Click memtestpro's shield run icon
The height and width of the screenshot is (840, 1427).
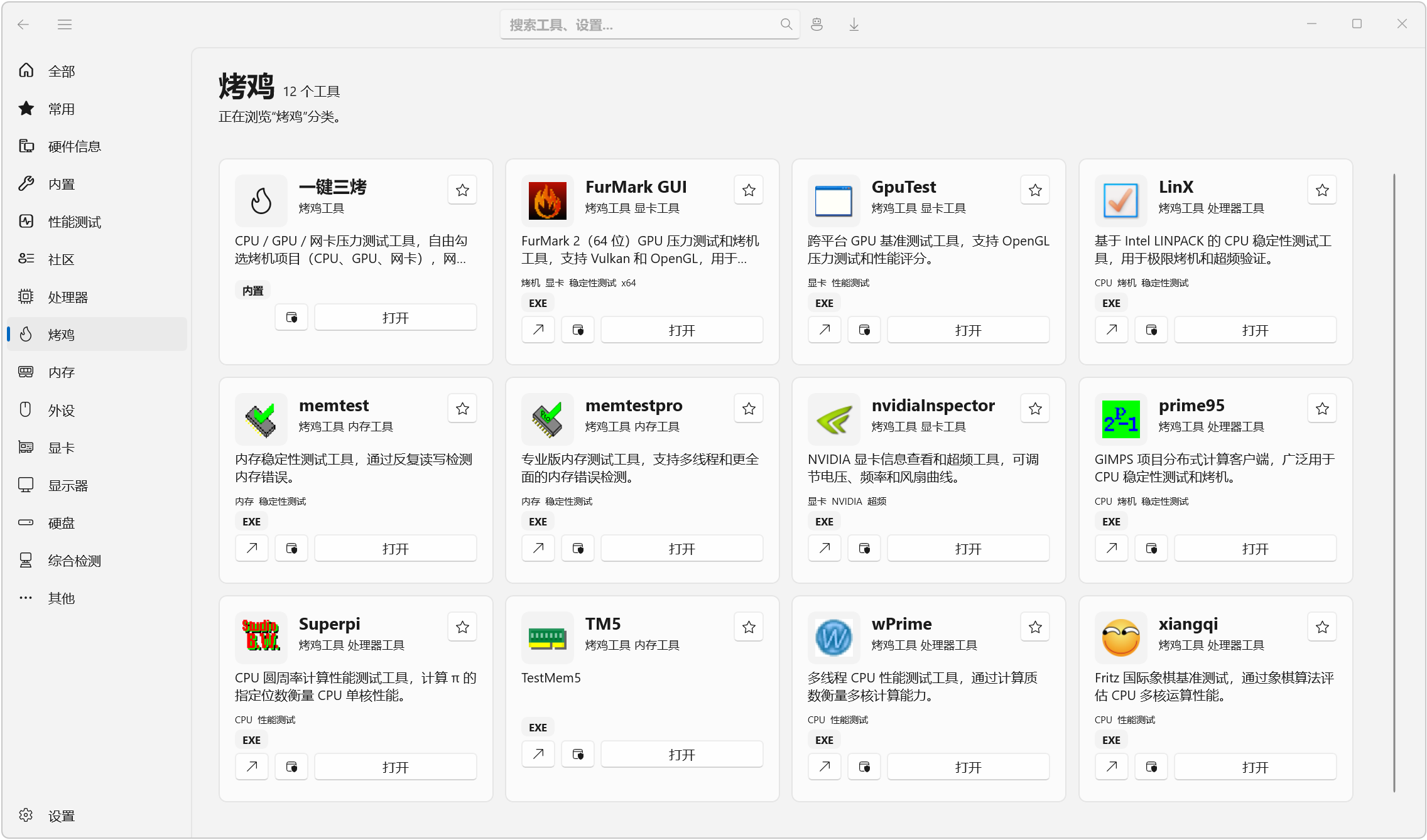pos(578,548)
